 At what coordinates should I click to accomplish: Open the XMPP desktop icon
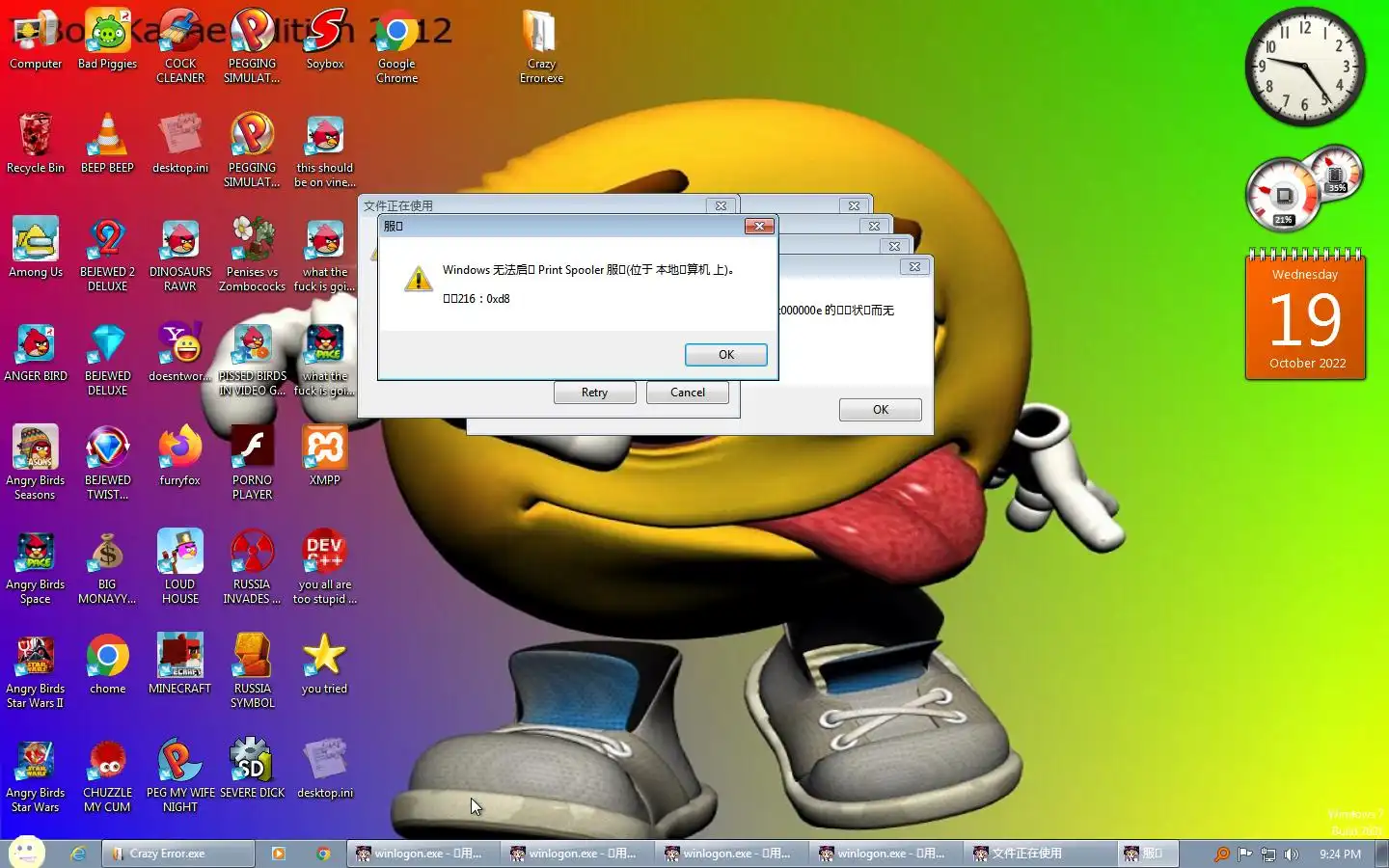point(325,457)
